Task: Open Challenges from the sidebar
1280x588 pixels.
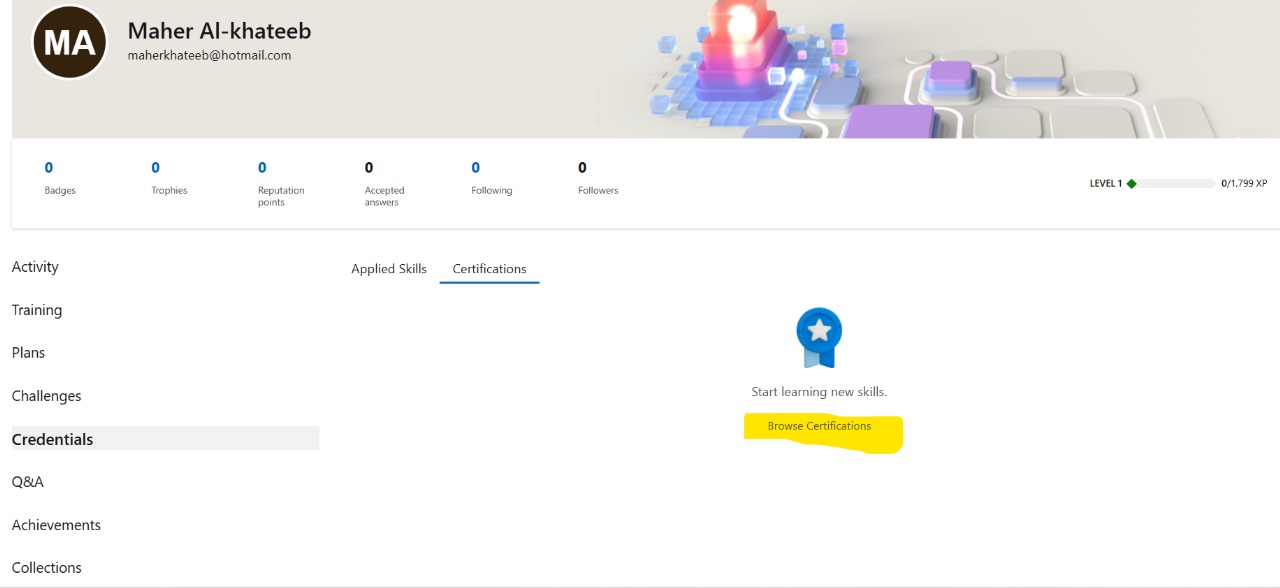Action: pyautogui.click(x=46, y=396)
